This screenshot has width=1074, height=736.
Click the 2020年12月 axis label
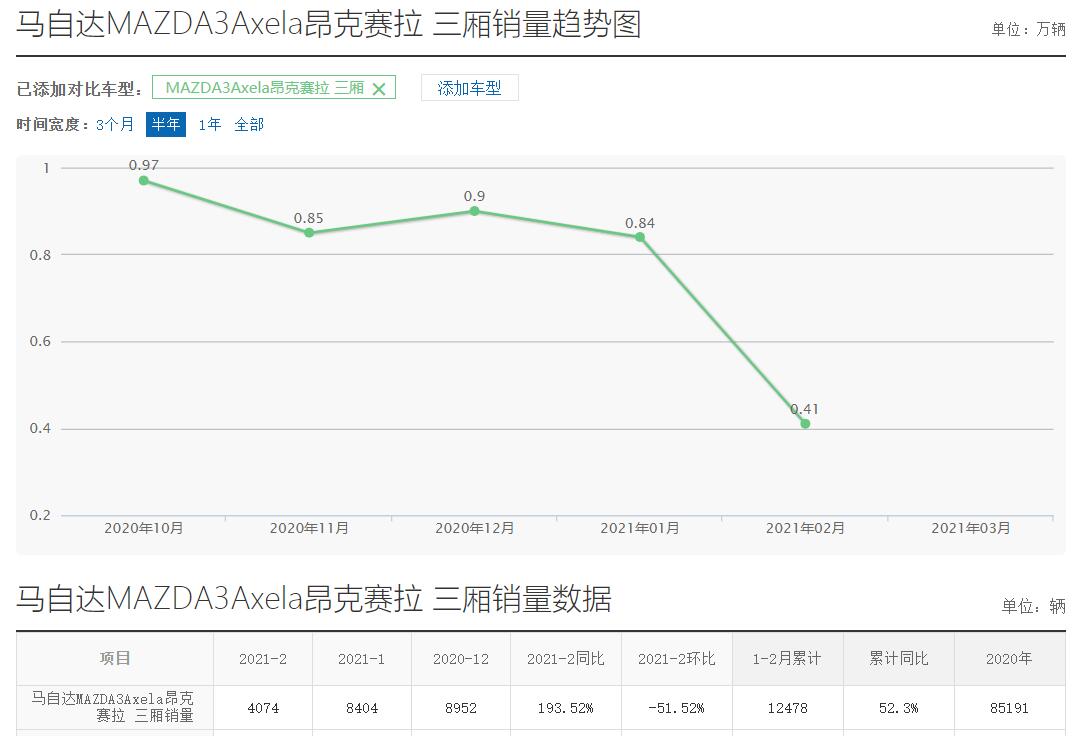tap(475, 529)
